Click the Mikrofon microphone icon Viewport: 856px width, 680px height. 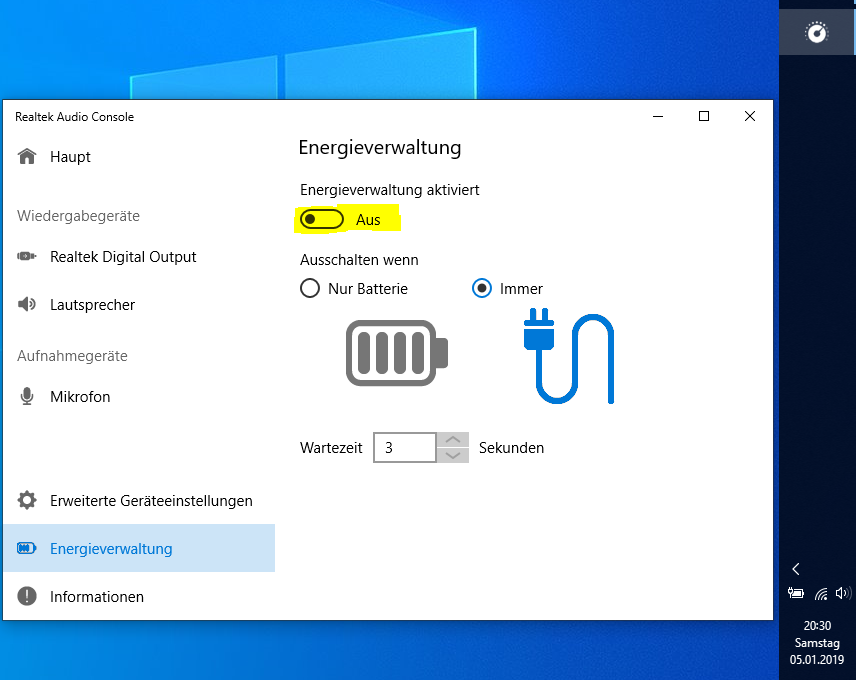[27, 396]
